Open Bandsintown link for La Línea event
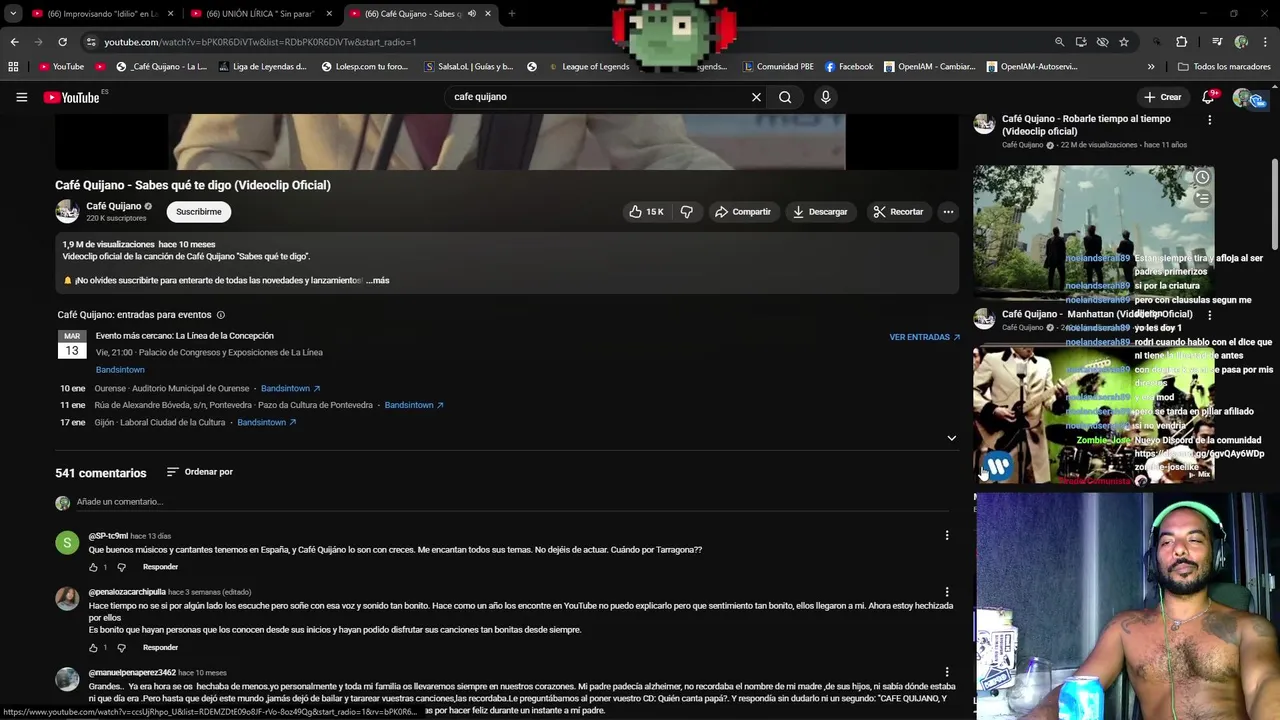This screenshot has width=1280, height=720. pyautogui.click(x=120, y=370)
